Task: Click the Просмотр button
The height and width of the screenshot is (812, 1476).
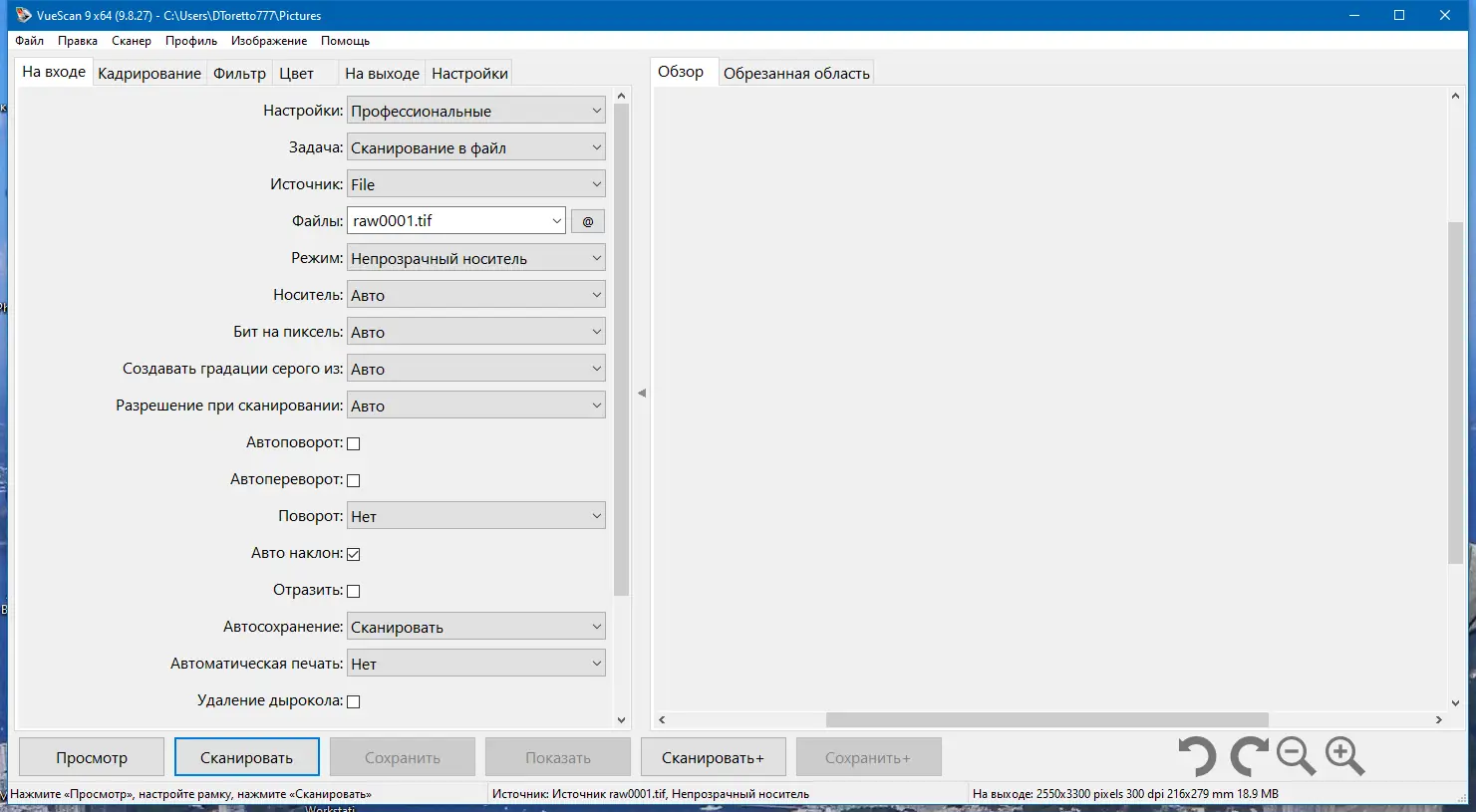Action: point(92,757)
